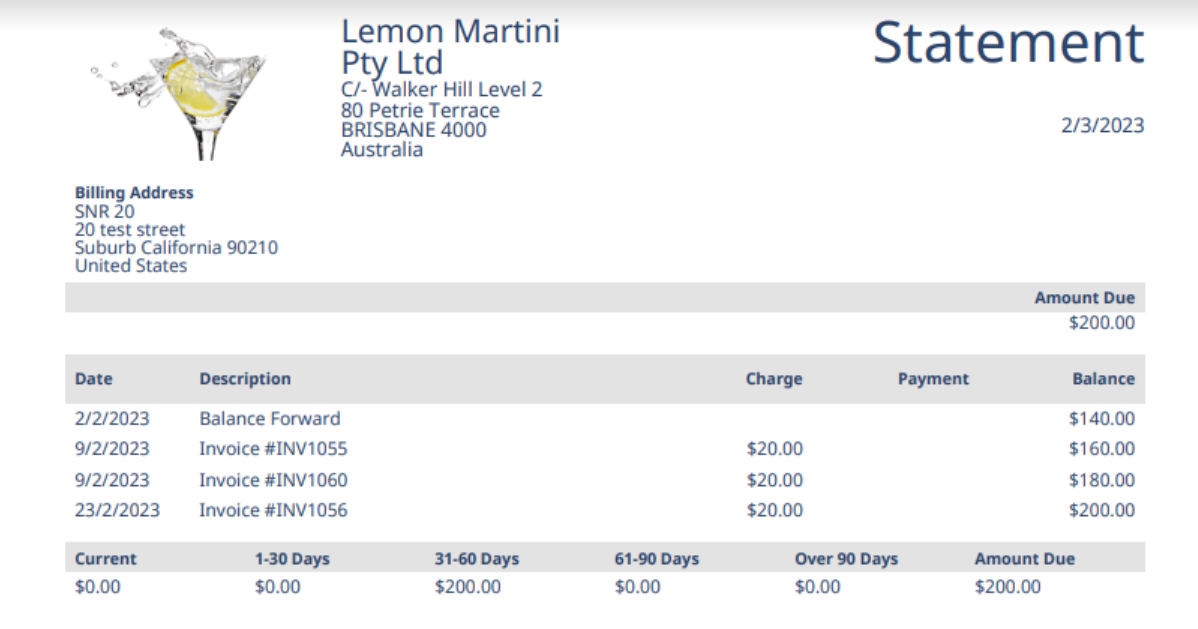Image resolution: width=1198 pixels, height=629 pixels.
Task: Open Invoice #INV1060 entry
Action: [x=273, y=480]
